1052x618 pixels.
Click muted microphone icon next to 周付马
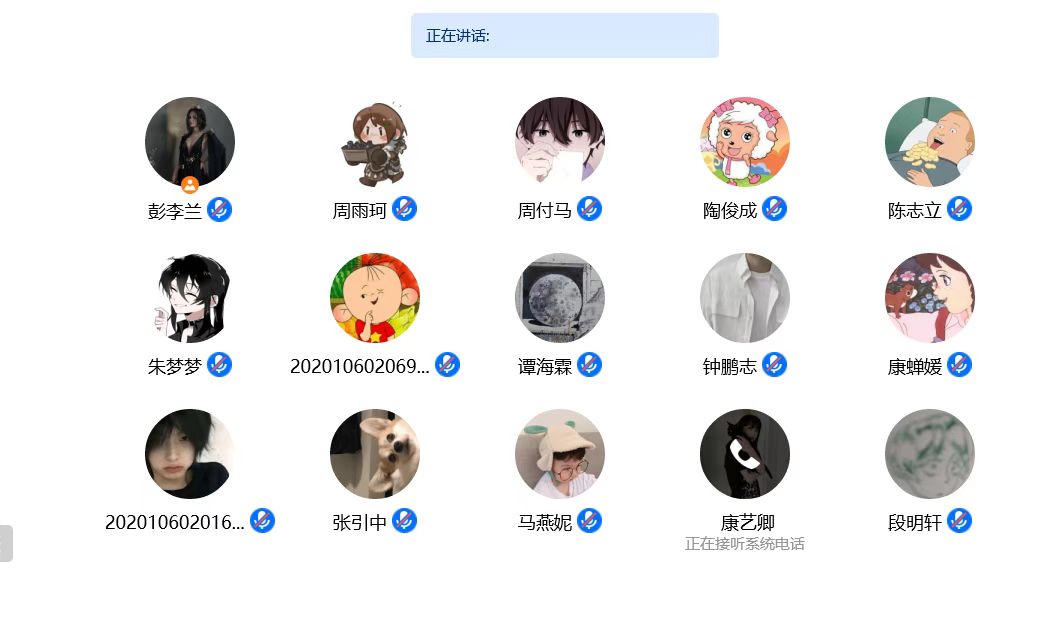[x=590, y=209]
